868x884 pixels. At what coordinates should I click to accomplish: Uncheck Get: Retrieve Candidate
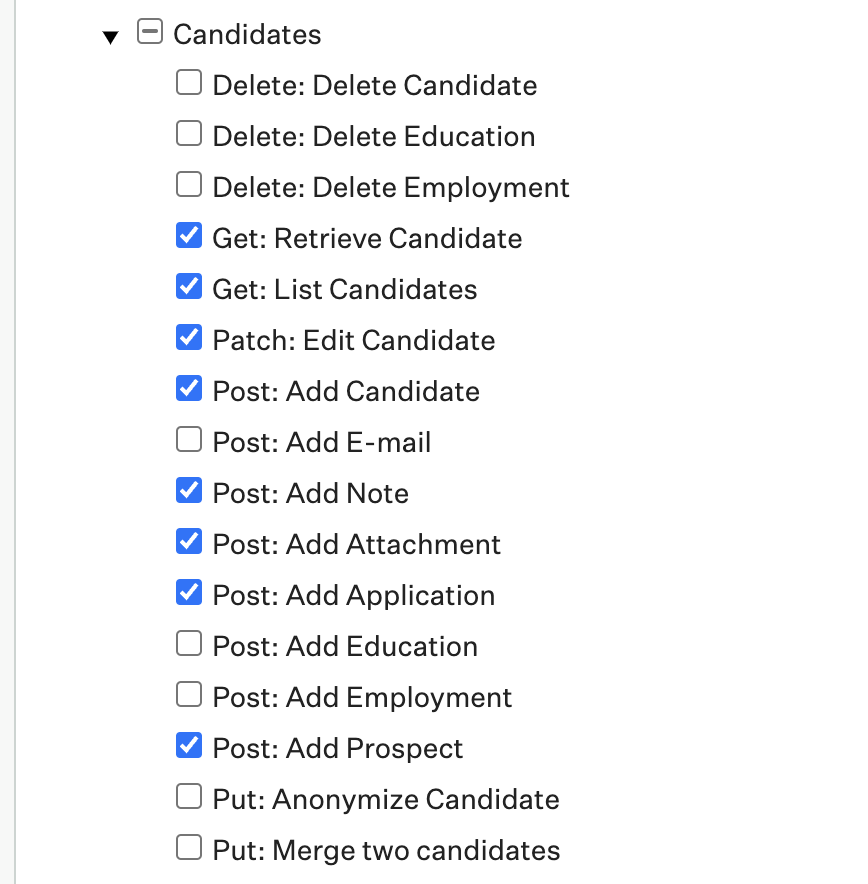point(188,236)
